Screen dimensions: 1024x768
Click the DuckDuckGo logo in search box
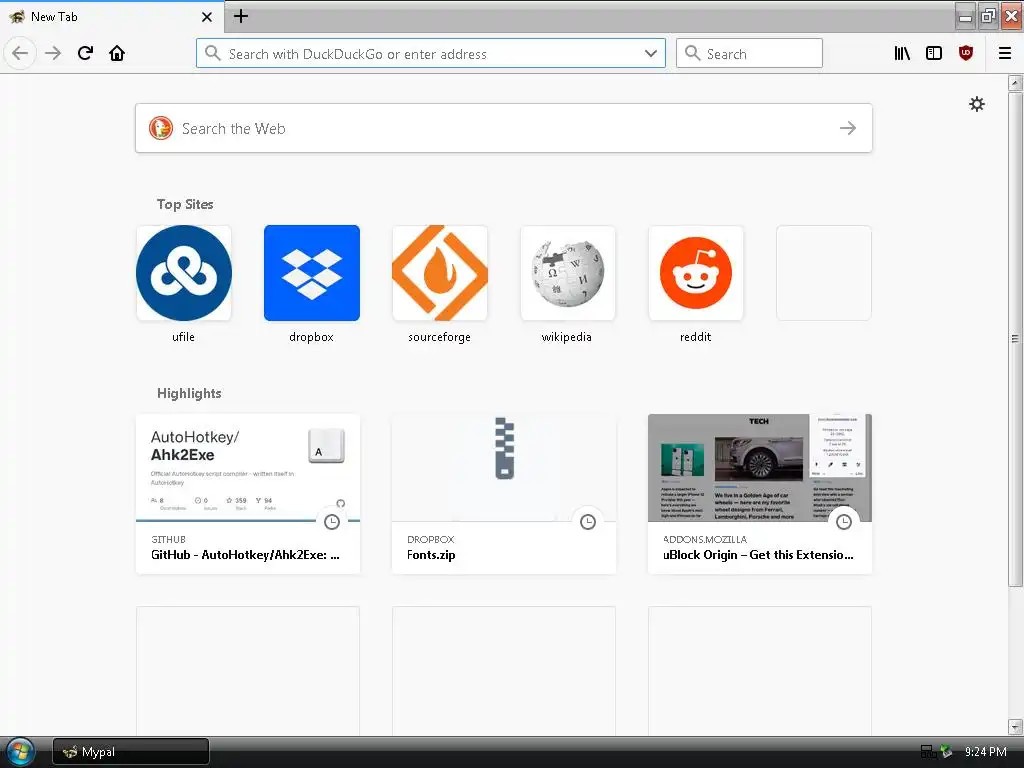tap(161, 128)
